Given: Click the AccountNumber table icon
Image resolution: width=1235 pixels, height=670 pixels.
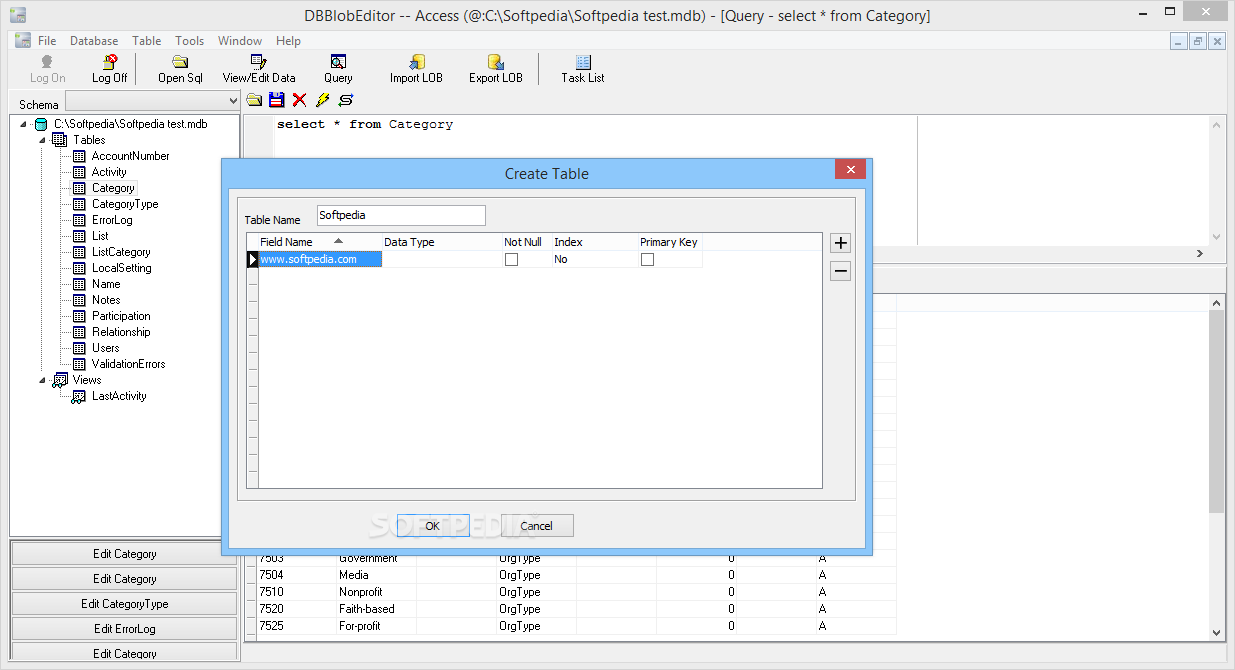Looking at the screenshot, I should point(79,156).
